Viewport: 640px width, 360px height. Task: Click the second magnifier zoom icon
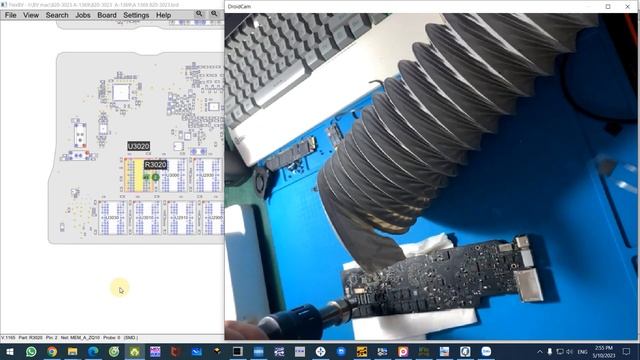tap(214, 13)
